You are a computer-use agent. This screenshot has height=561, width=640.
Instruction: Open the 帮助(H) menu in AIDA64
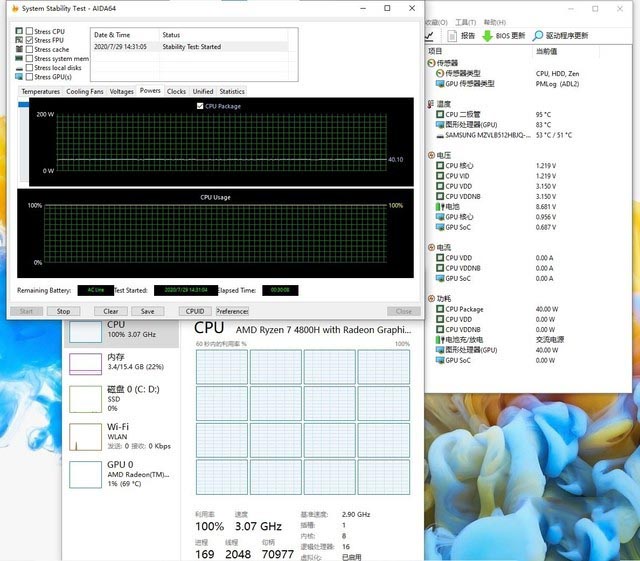point(495,22)
